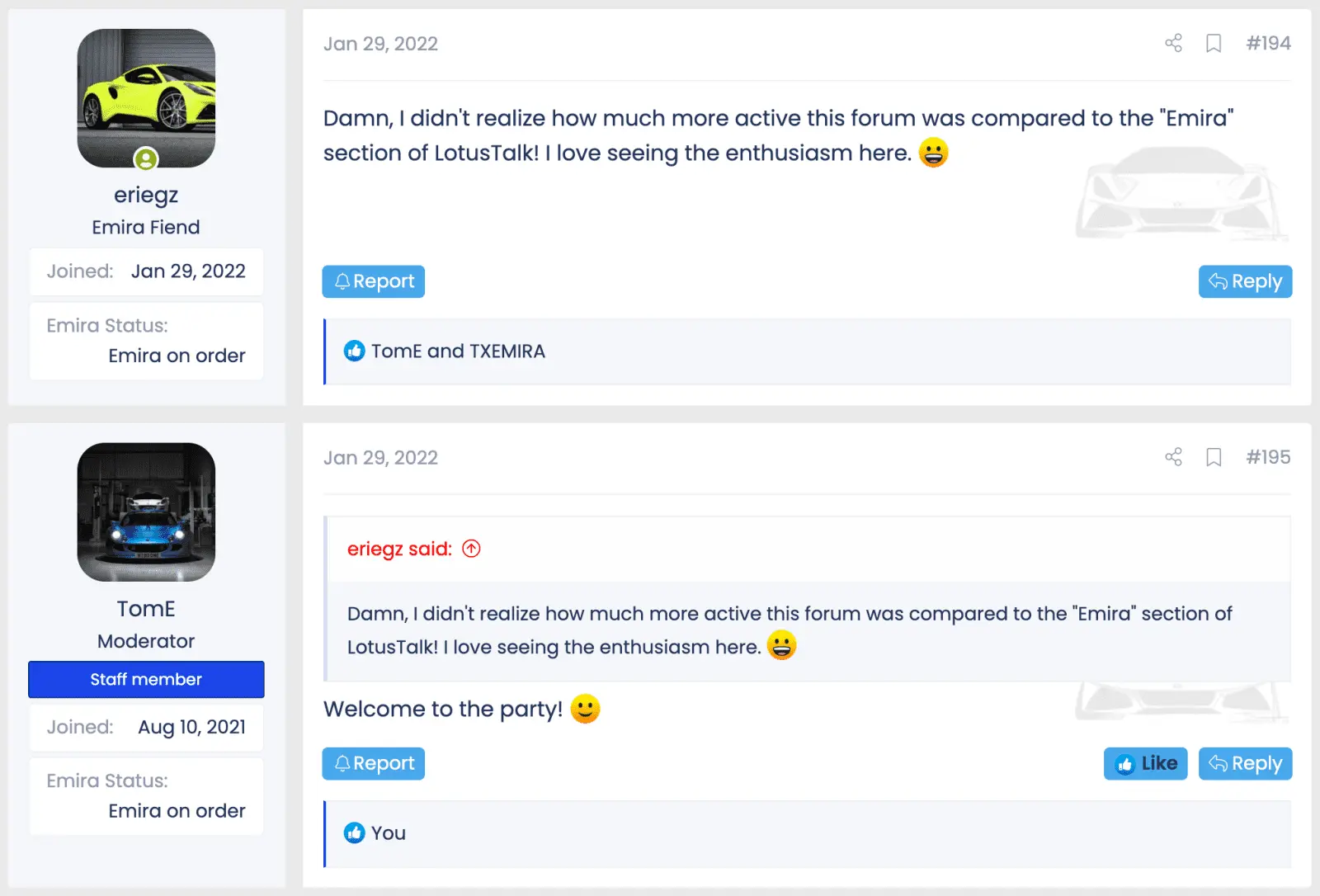Bookmark post #194

(x=1214, y=43)
